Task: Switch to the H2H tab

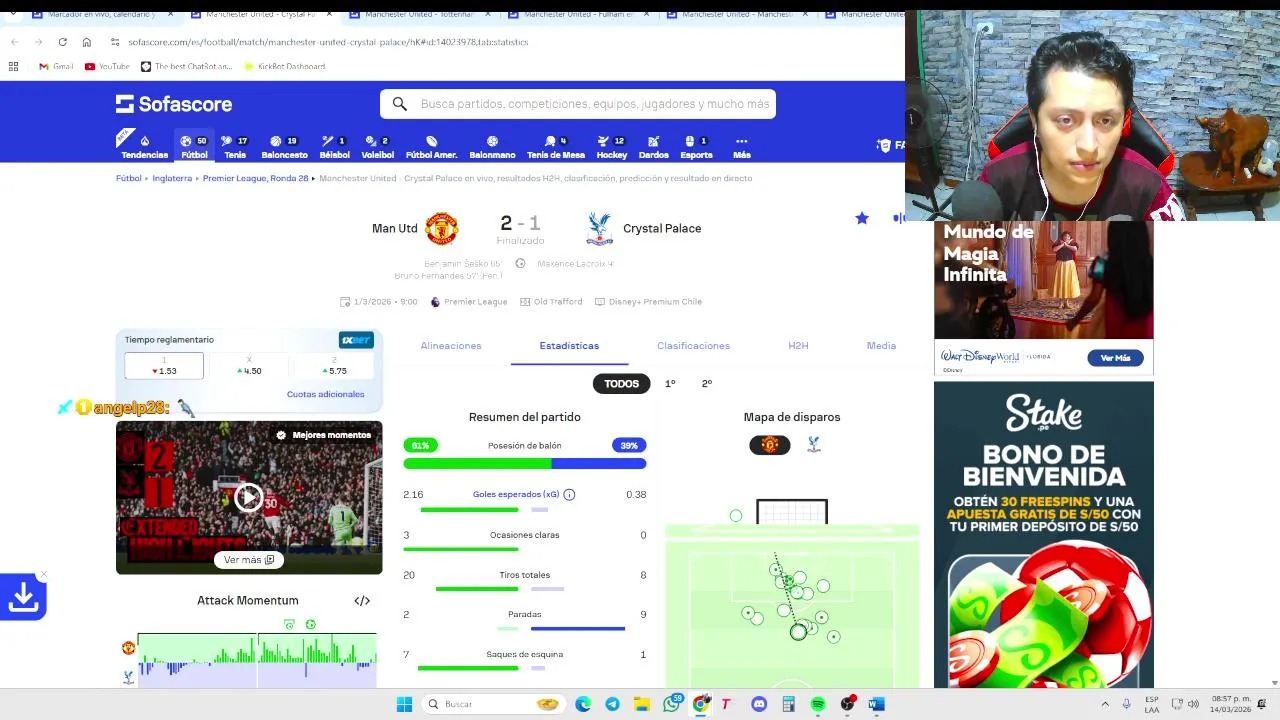Action: (x=798, y=346)
